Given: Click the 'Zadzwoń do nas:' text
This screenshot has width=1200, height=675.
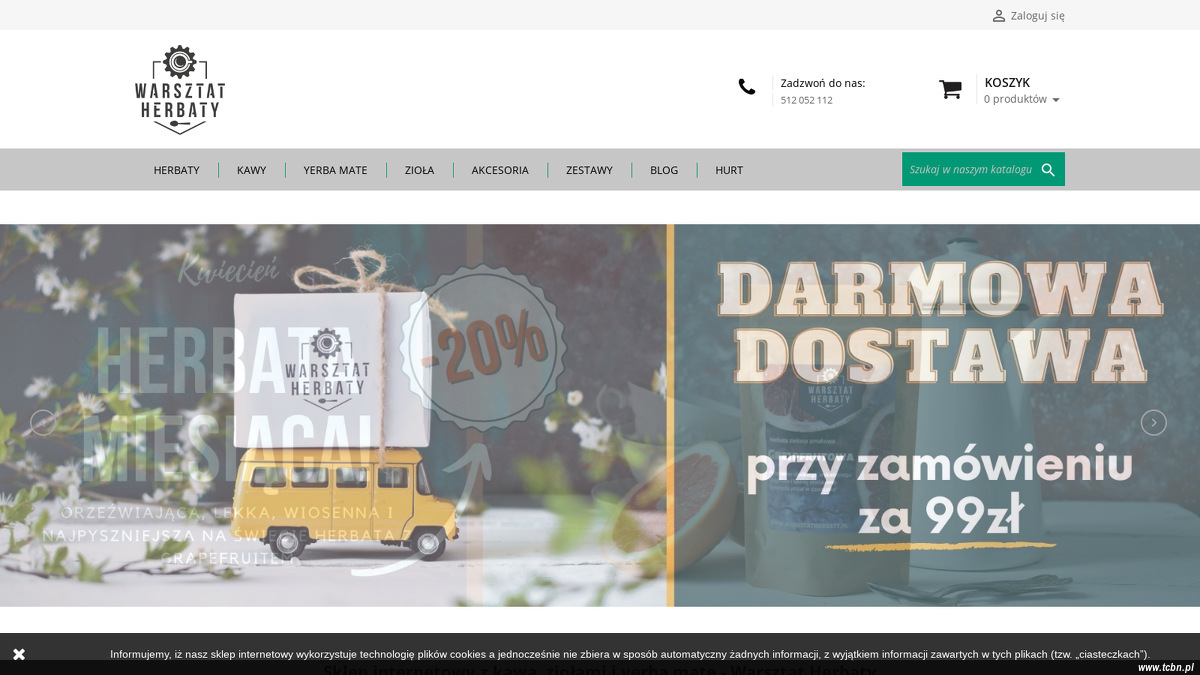Looking at the screenshot, I should [x=823, y=83].
